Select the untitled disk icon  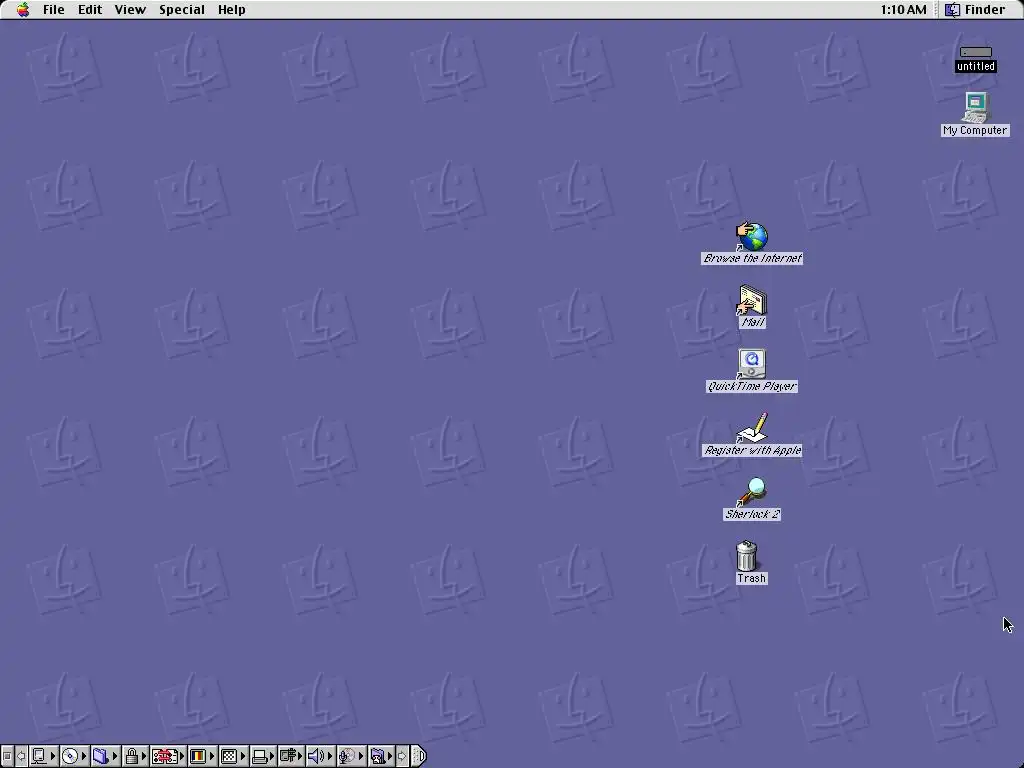point(976,52)
